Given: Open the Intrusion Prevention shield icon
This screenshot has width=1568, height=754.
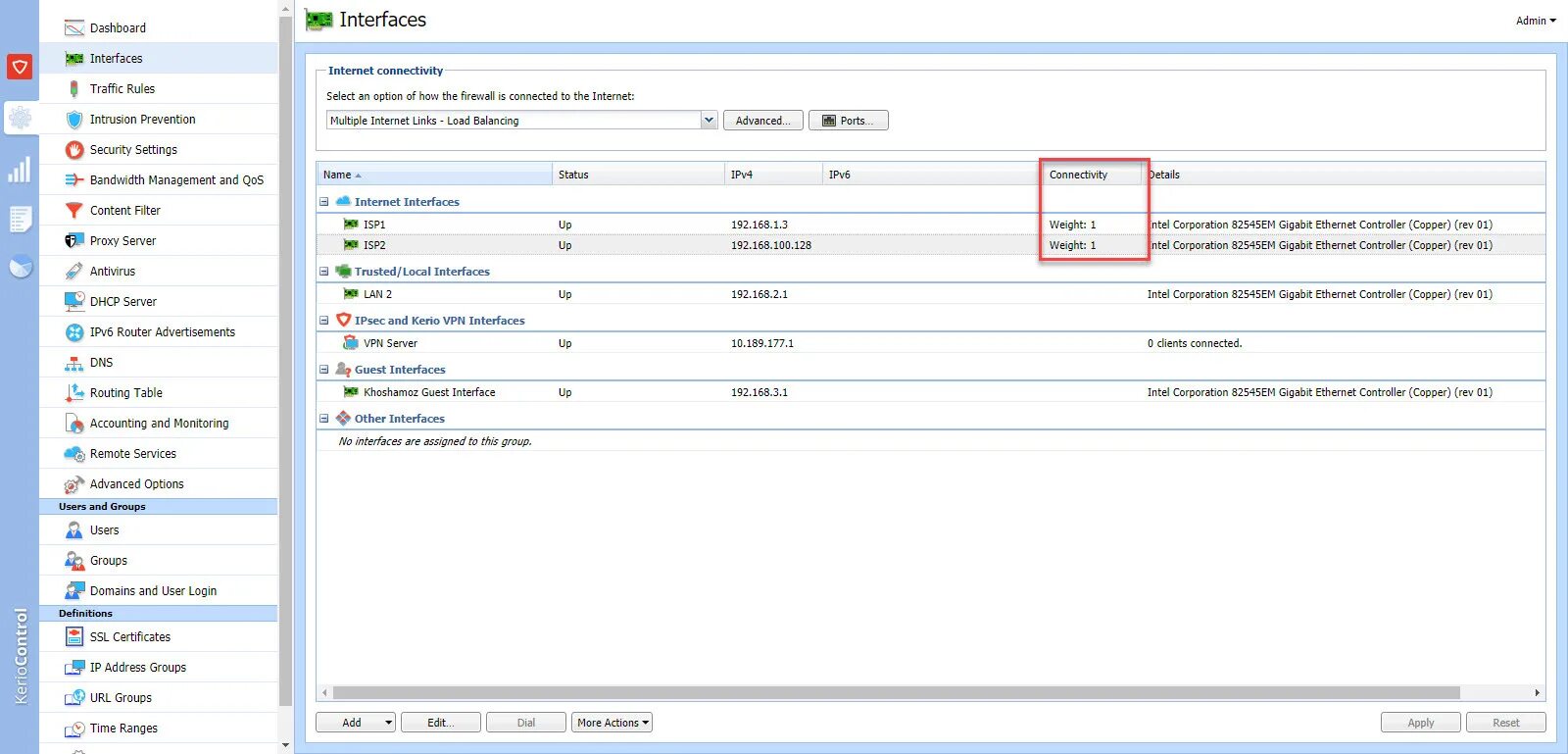Looking at the screenshot, I should click(x=73, y=120).
